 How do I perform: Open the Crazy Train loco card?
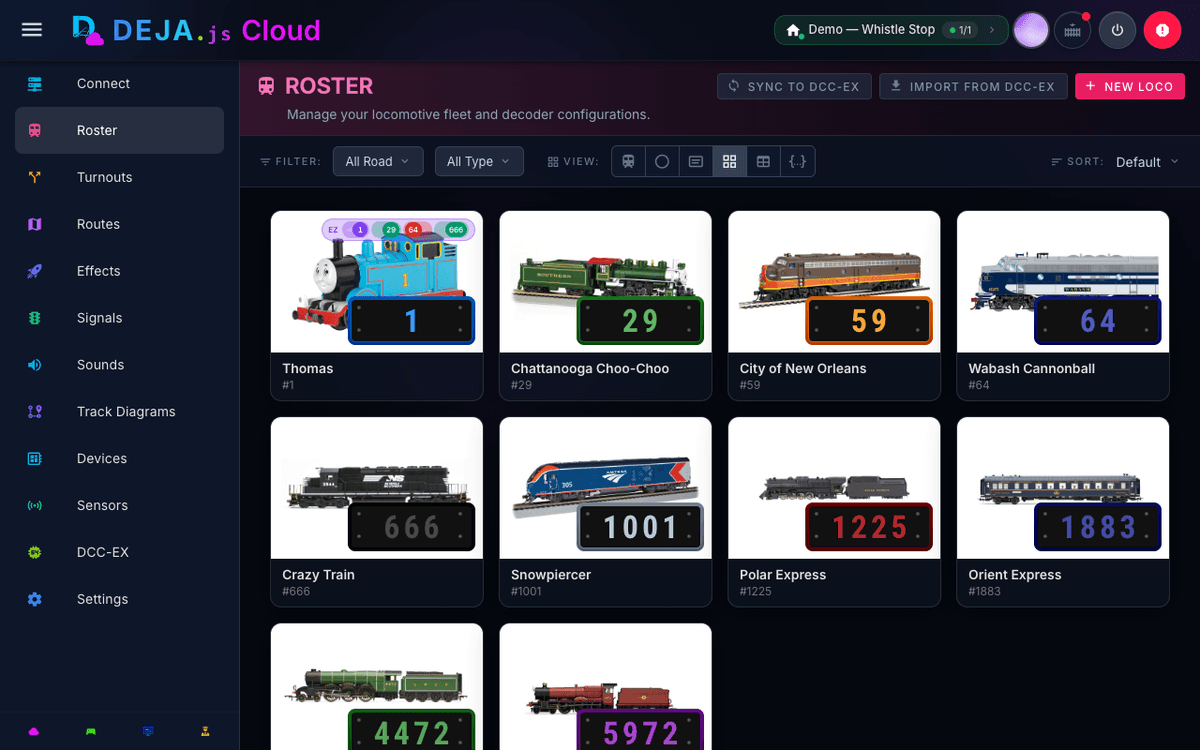[x=377, y=512]
